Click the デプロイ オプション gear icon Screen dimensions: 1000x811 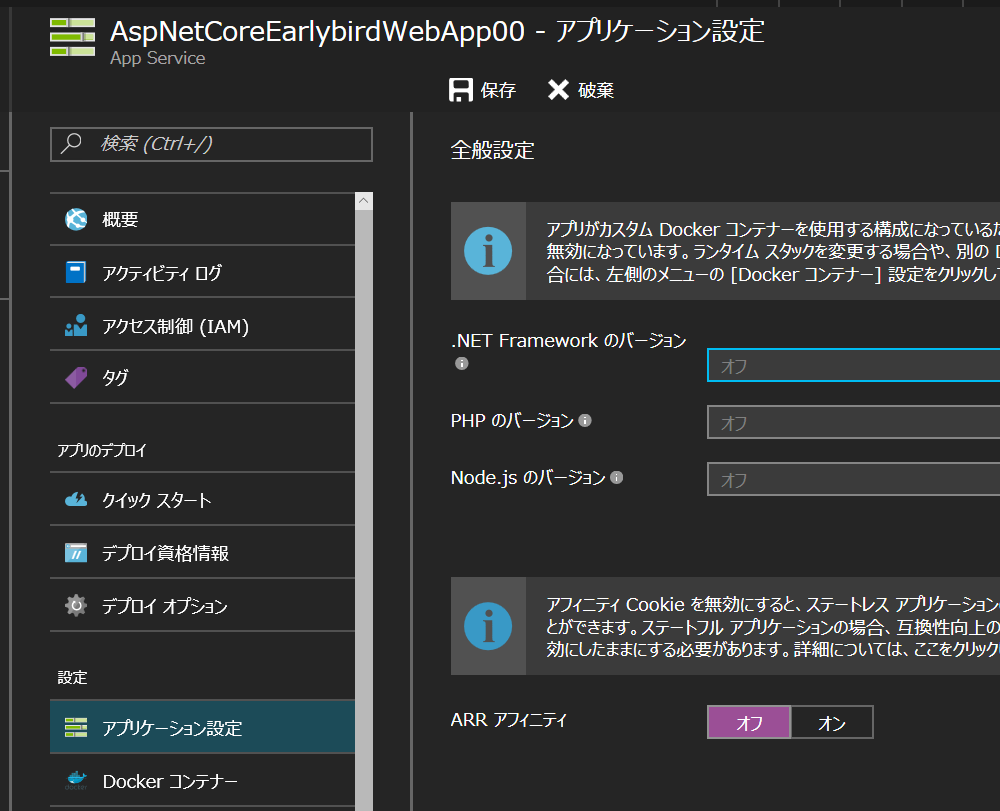pyautogui.click(x=76, y=605)
